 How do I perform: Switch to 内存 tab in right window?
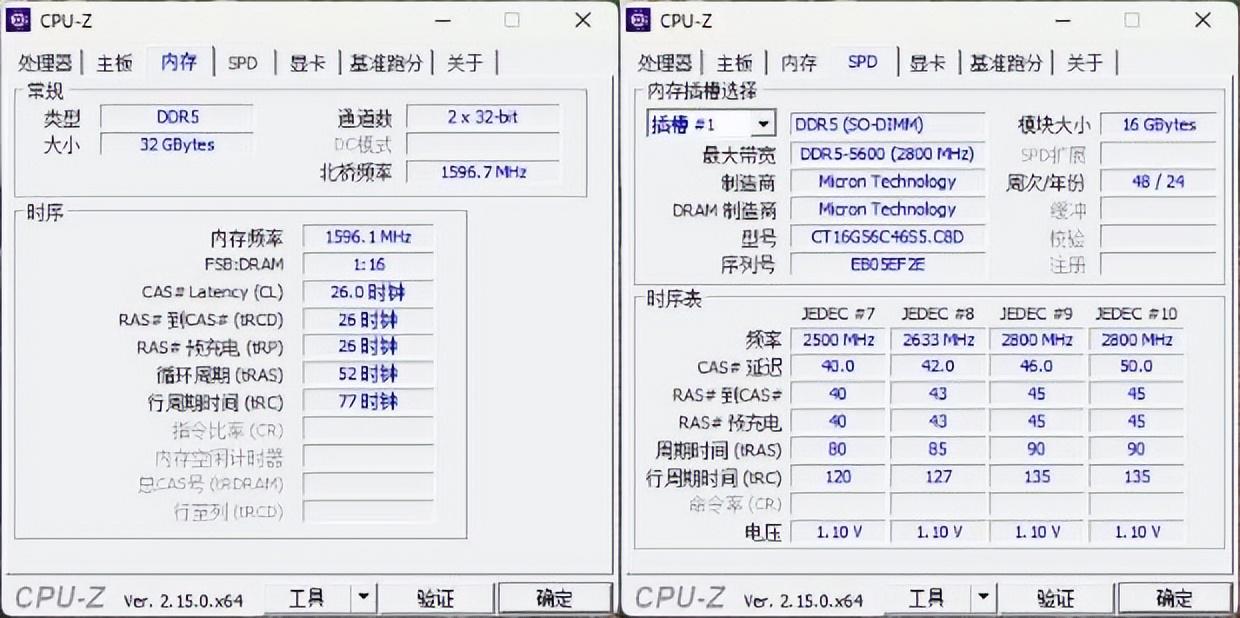coord(798,63)
